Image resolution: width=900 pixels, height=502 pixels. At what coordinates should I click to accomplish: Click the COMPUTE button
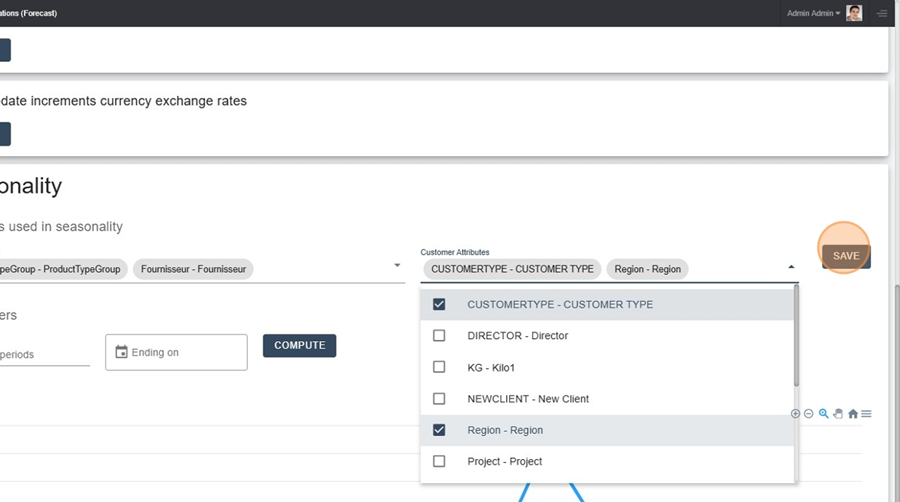(300, 345)
